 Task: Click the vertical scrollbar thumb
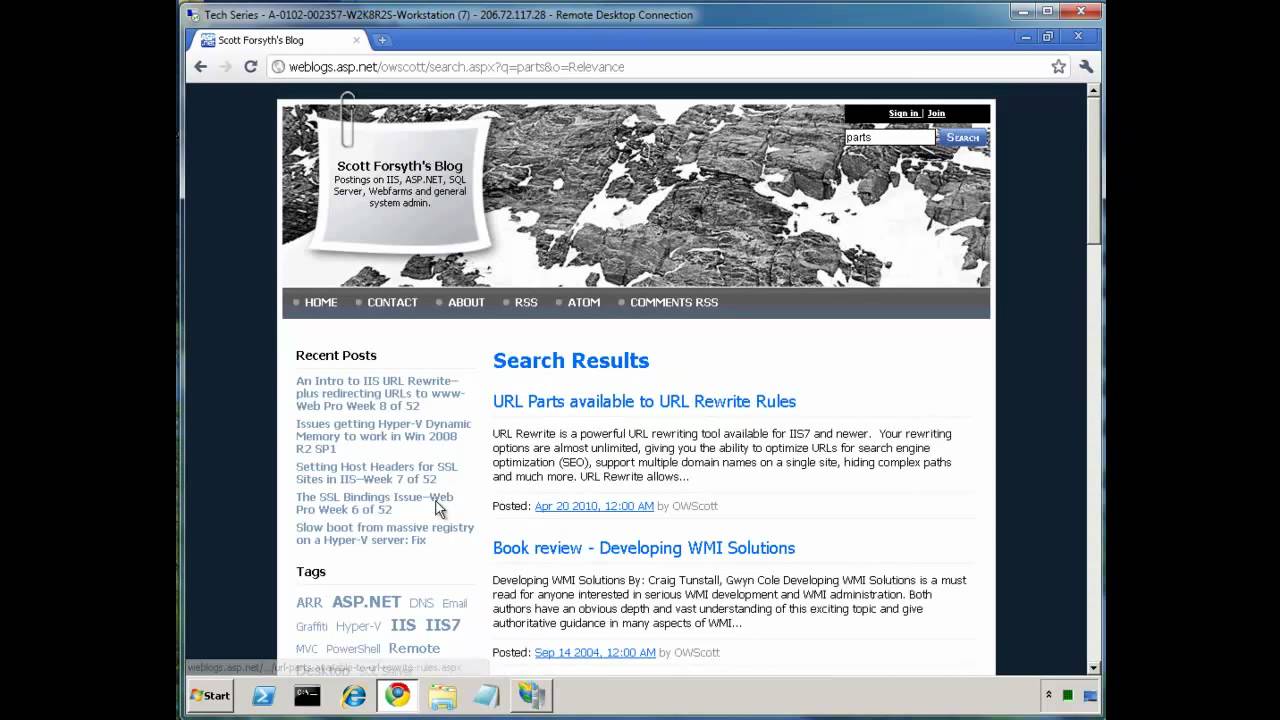1093,170
